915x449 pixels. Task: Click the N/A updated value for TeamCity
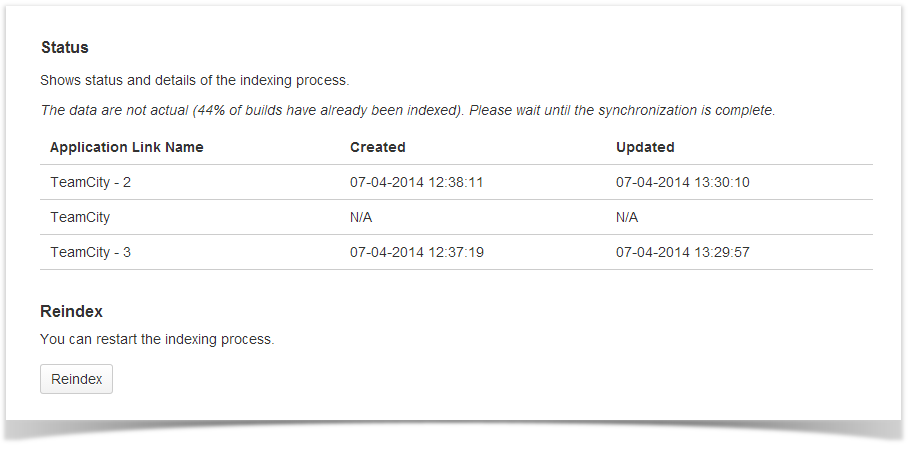[x=627, y=217]
